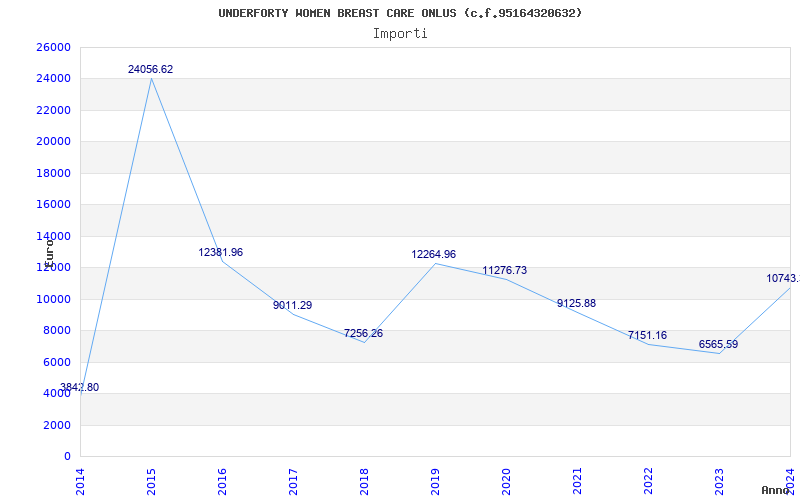
Task: Click the 7151.16 value label
Action: click(647, 336)
